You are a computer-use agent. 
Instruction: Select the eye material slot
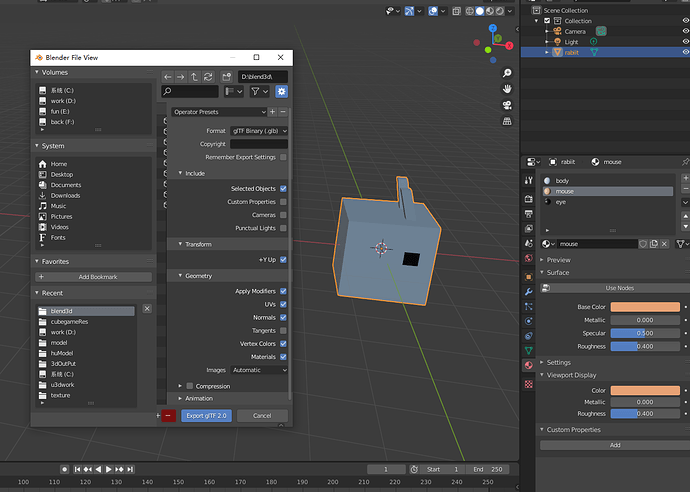pos(561,202)
